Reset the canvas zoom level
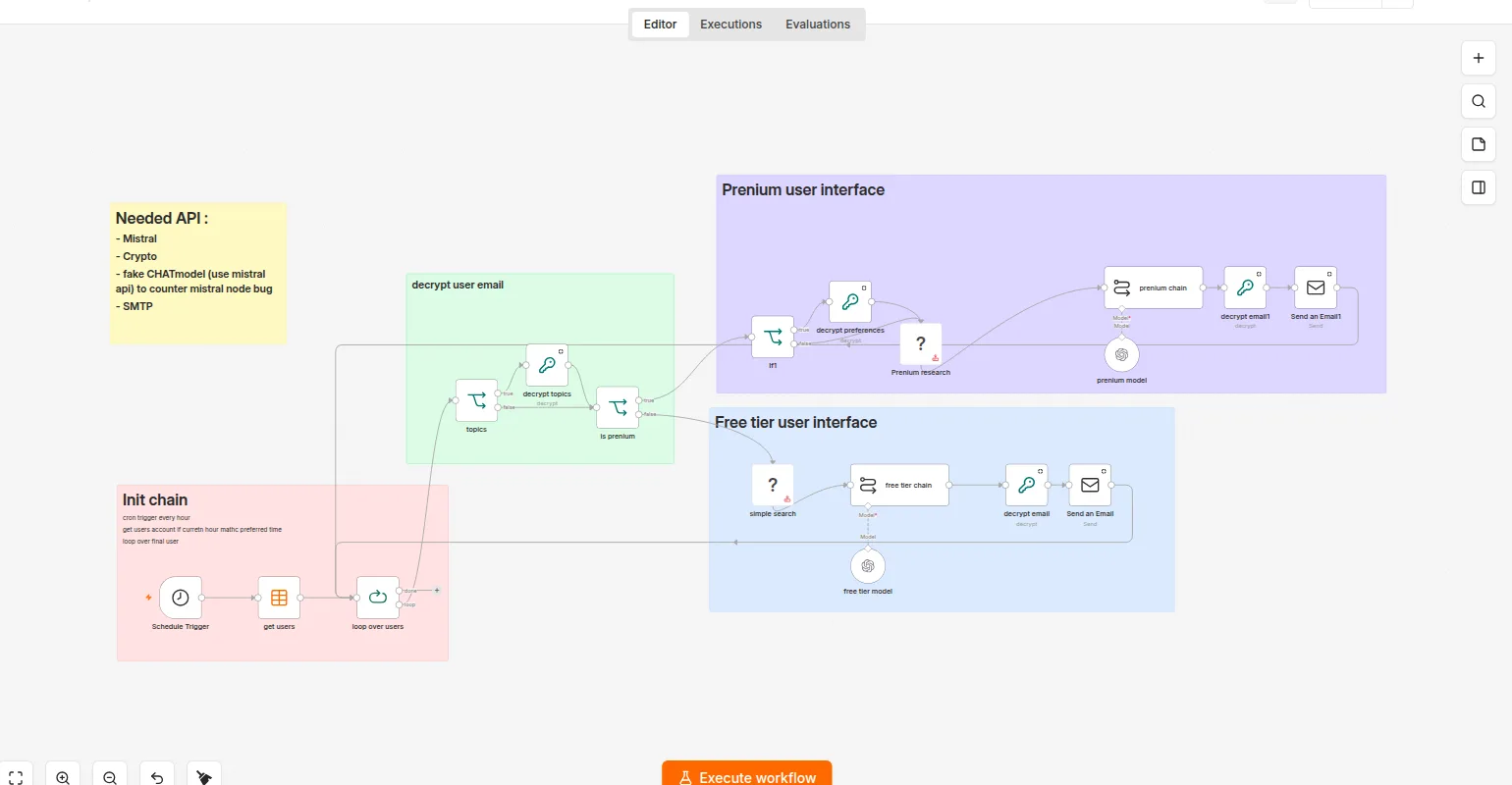Image resolution: width=1512 pixels, height=785 pixels. pyautogui.click(x=157, y=777)
